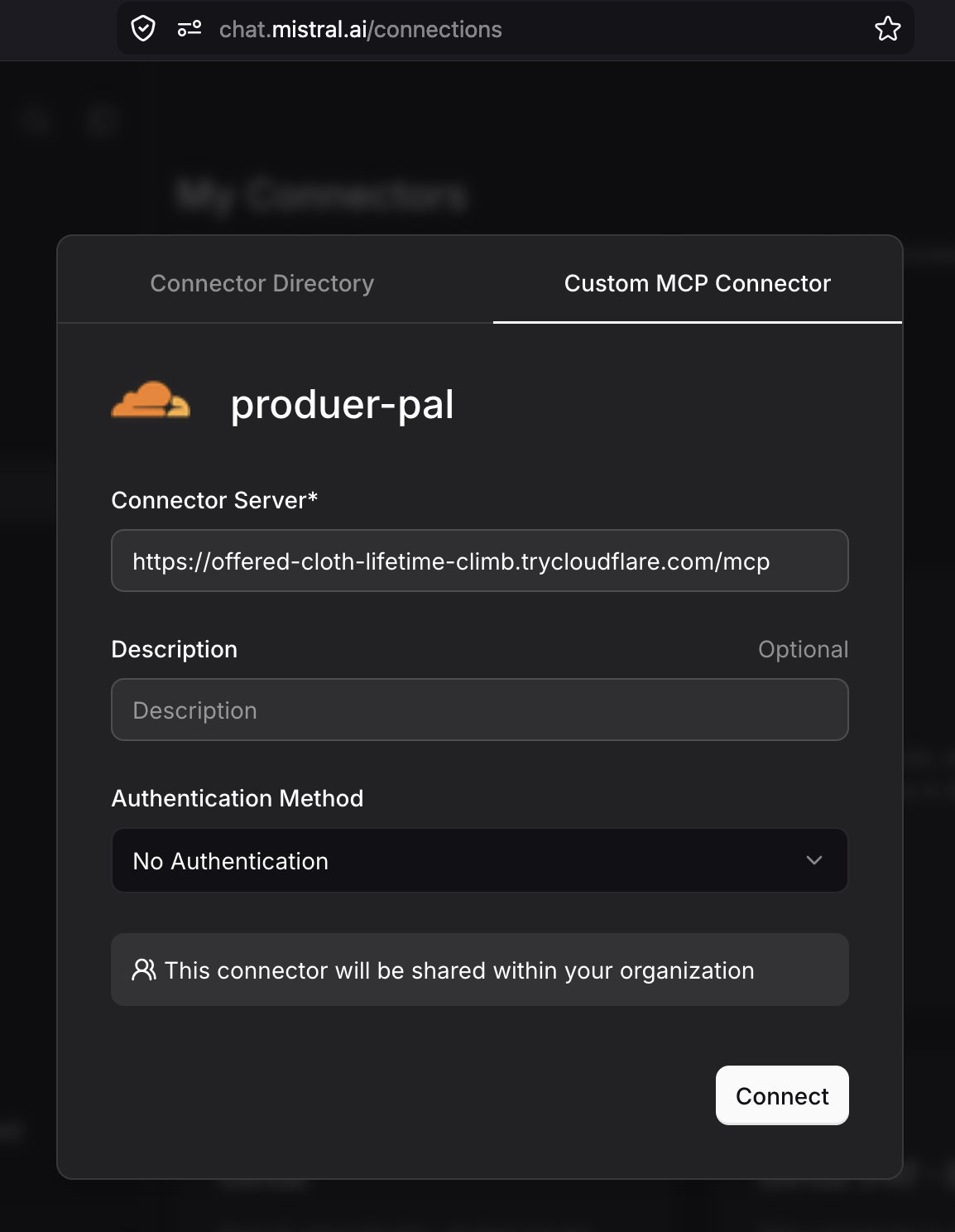Click the site settings sliders icon in the address bar
This screenshot has height=1232, width=955.
(x=189, y=27)
